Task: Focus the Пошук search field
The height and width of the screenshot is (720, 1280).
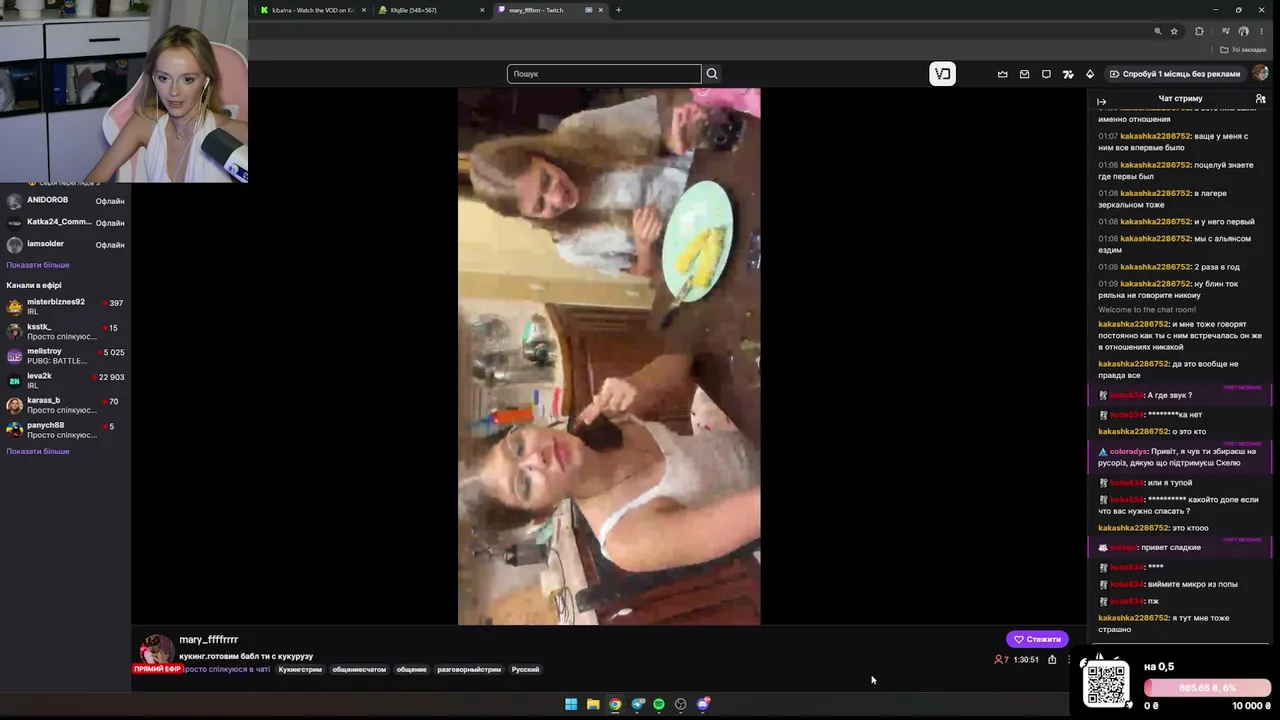Action: pos(604,74)
